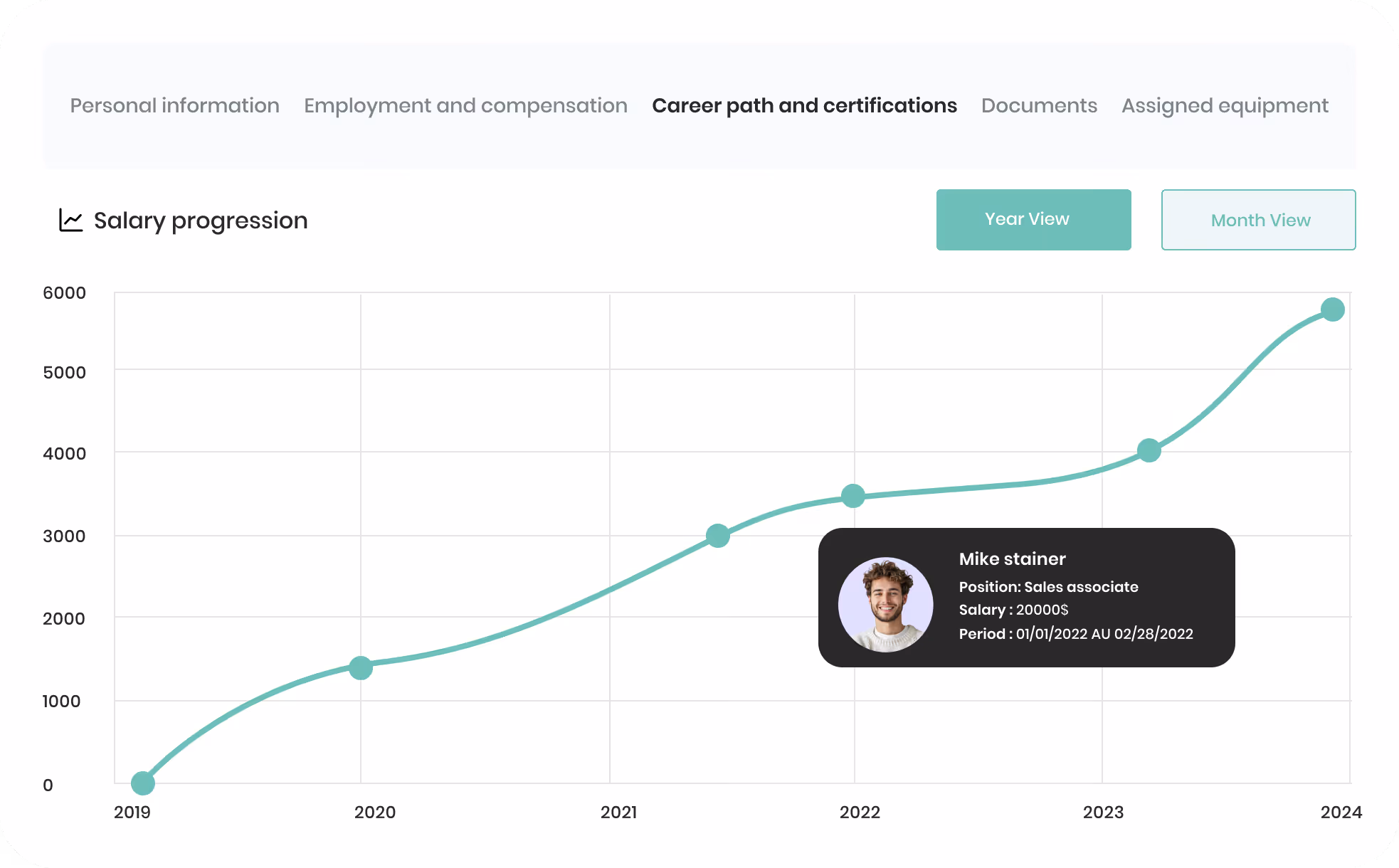
Task: Click the Salary progression heading
Action: pos(201,221)
